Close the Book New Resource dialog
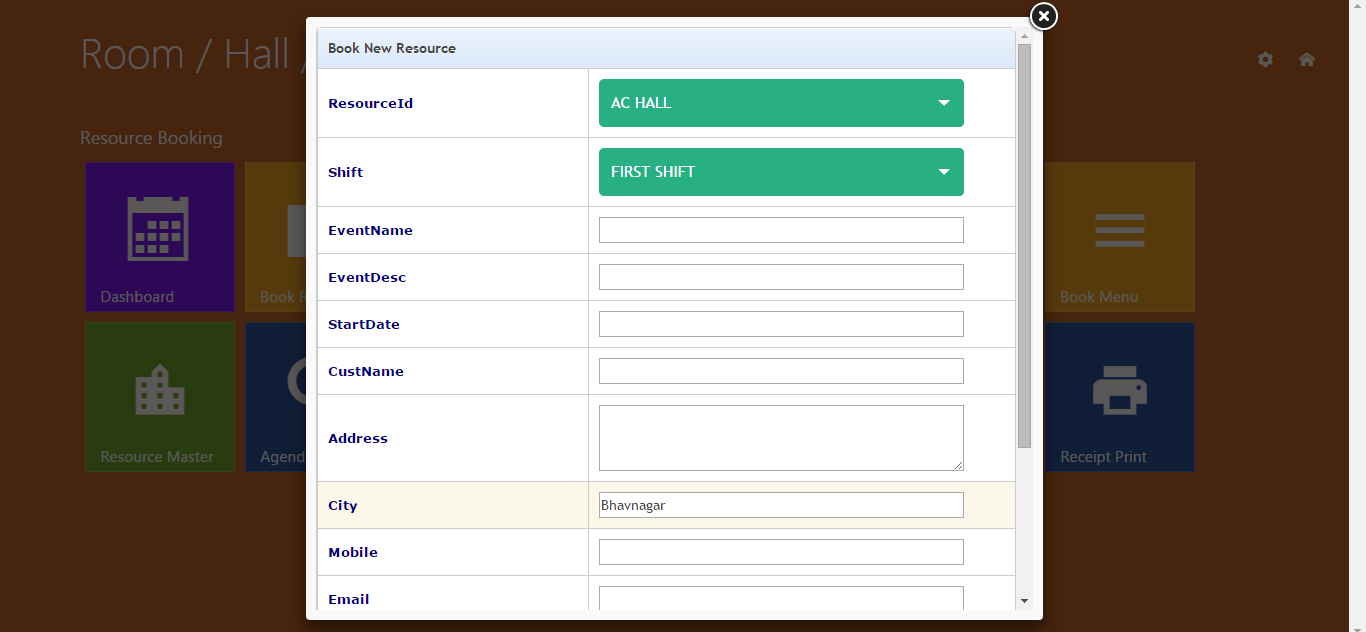 pyautogui.click(x=1043, y=16)
